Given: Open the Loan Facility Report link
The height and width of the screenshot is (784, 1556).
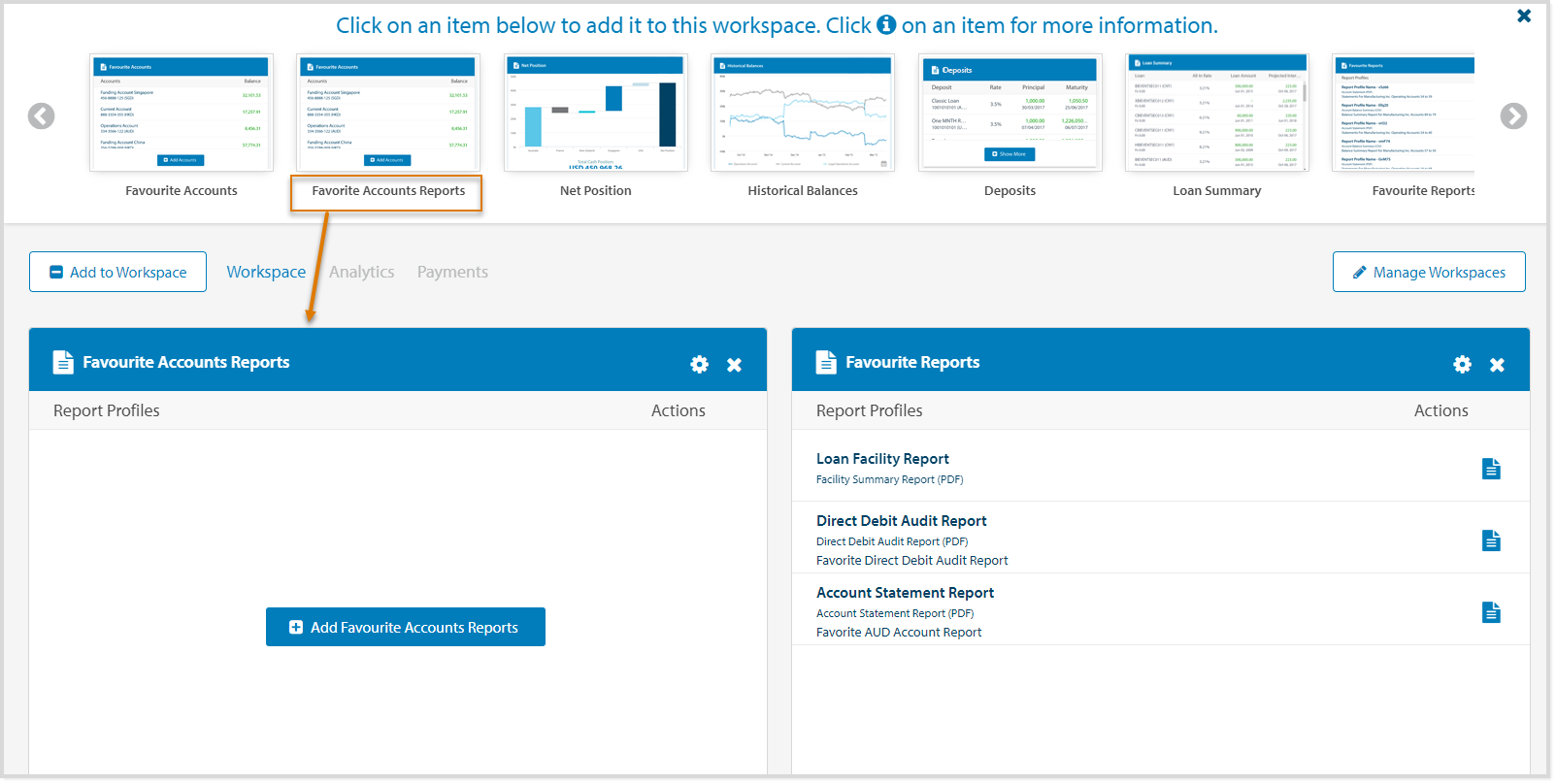Looking at the screenshot, I should pyautogui.click(x=882, y=459).
